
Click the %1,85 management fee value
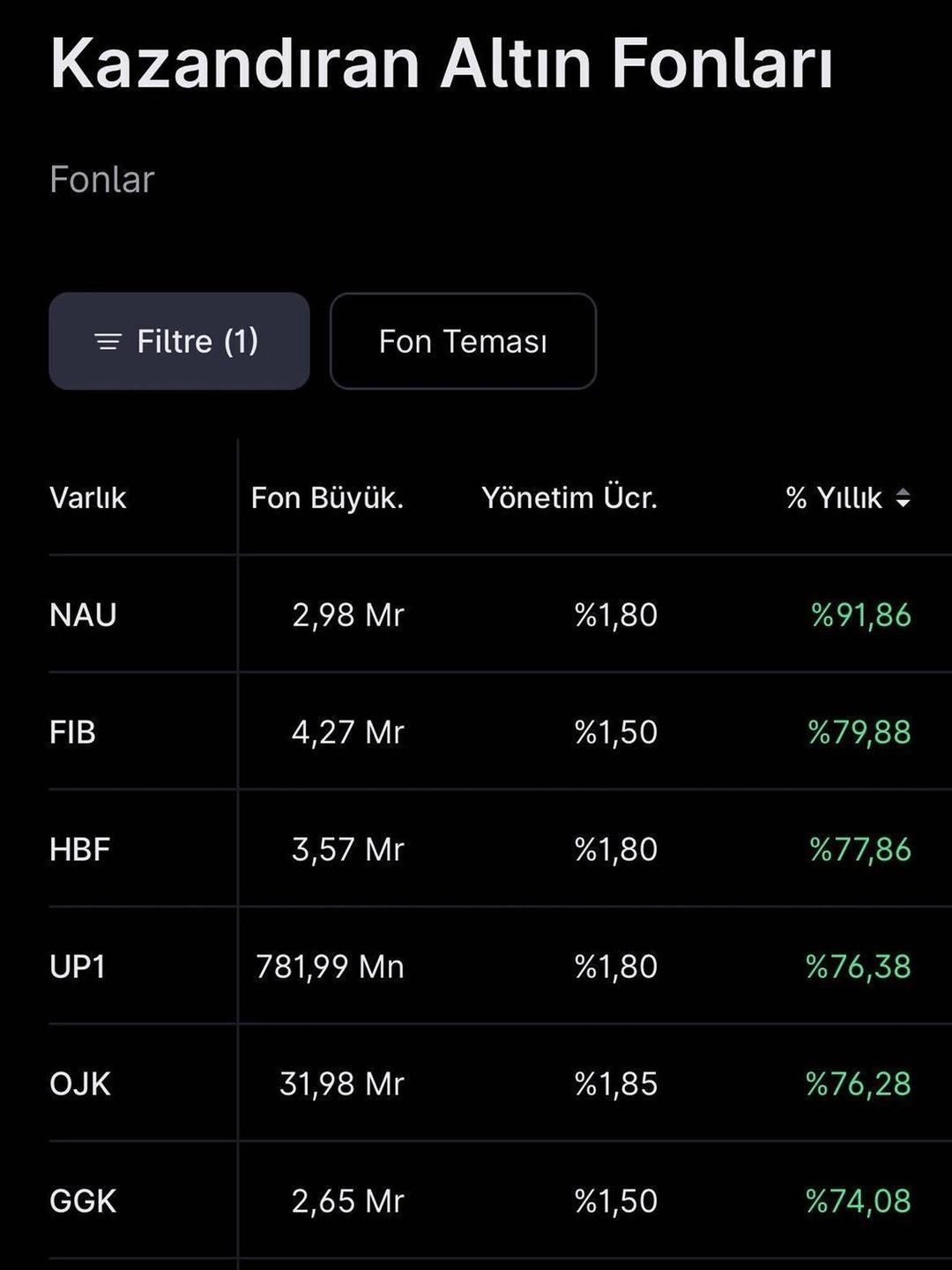(x=616, y=1084)
